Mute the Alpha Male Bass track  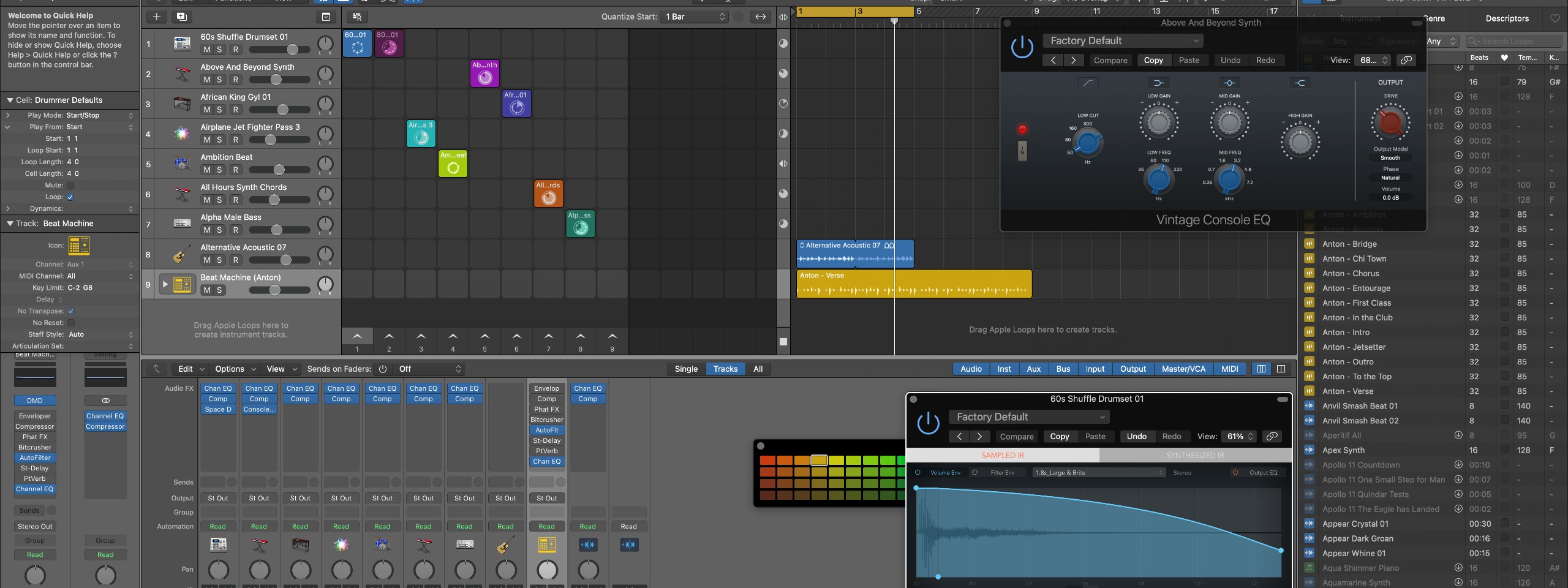click(206, 230)
